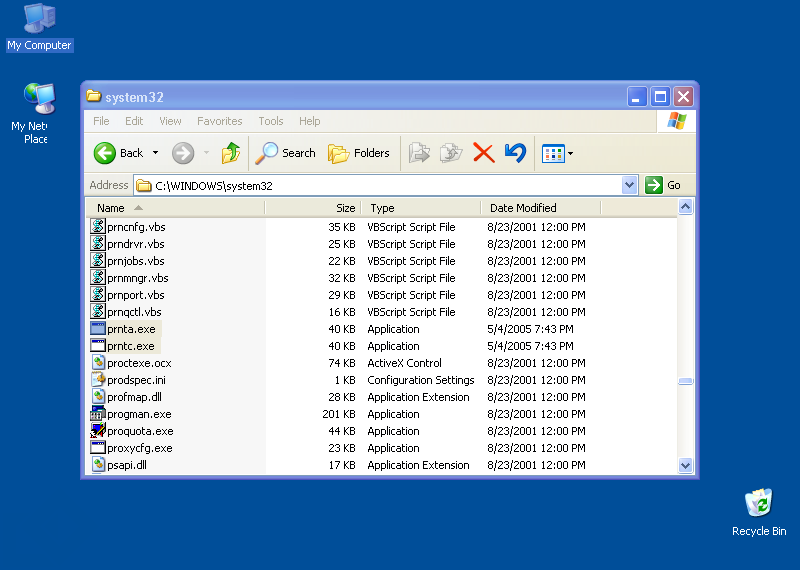Open the Favorites menu

pos(219,121)
